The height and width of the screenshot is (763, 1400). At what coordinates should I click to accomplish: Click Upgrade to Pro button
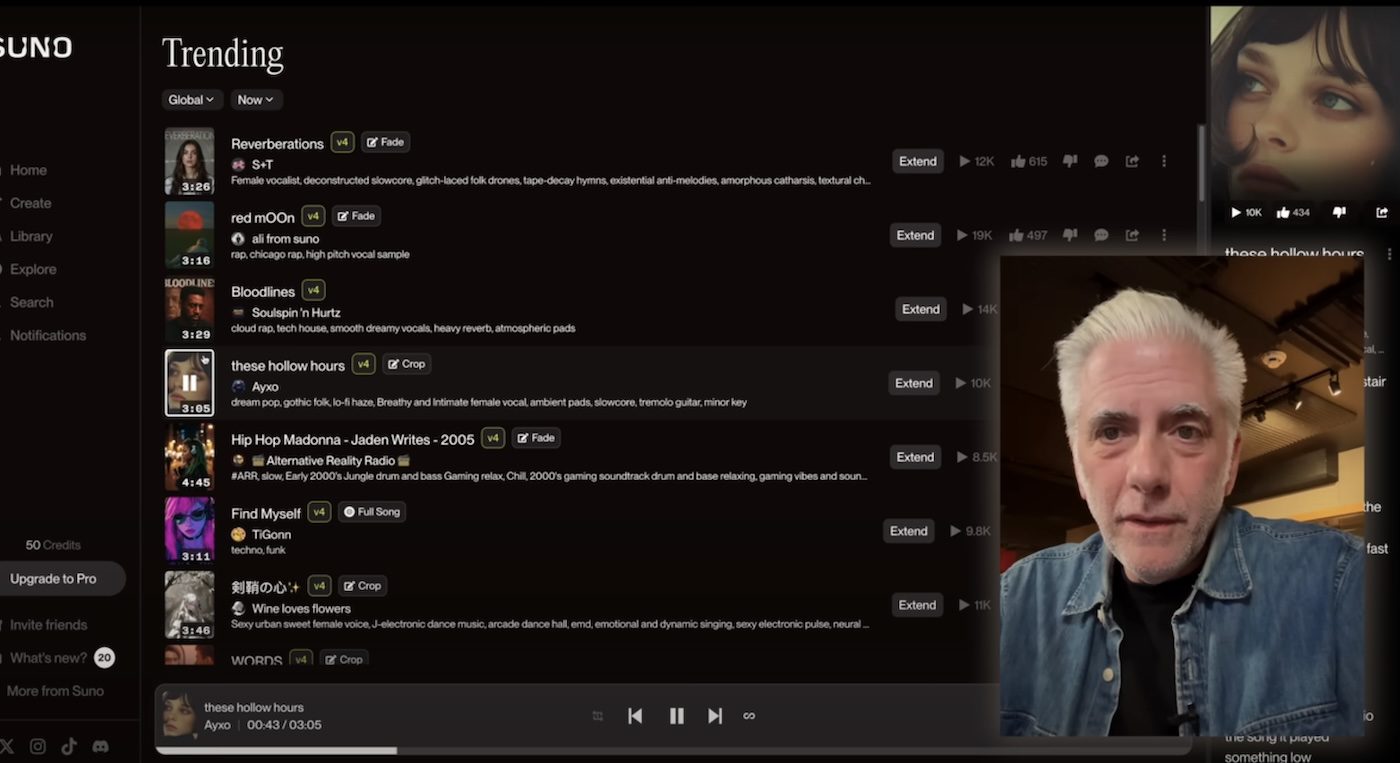coord(54,578)
